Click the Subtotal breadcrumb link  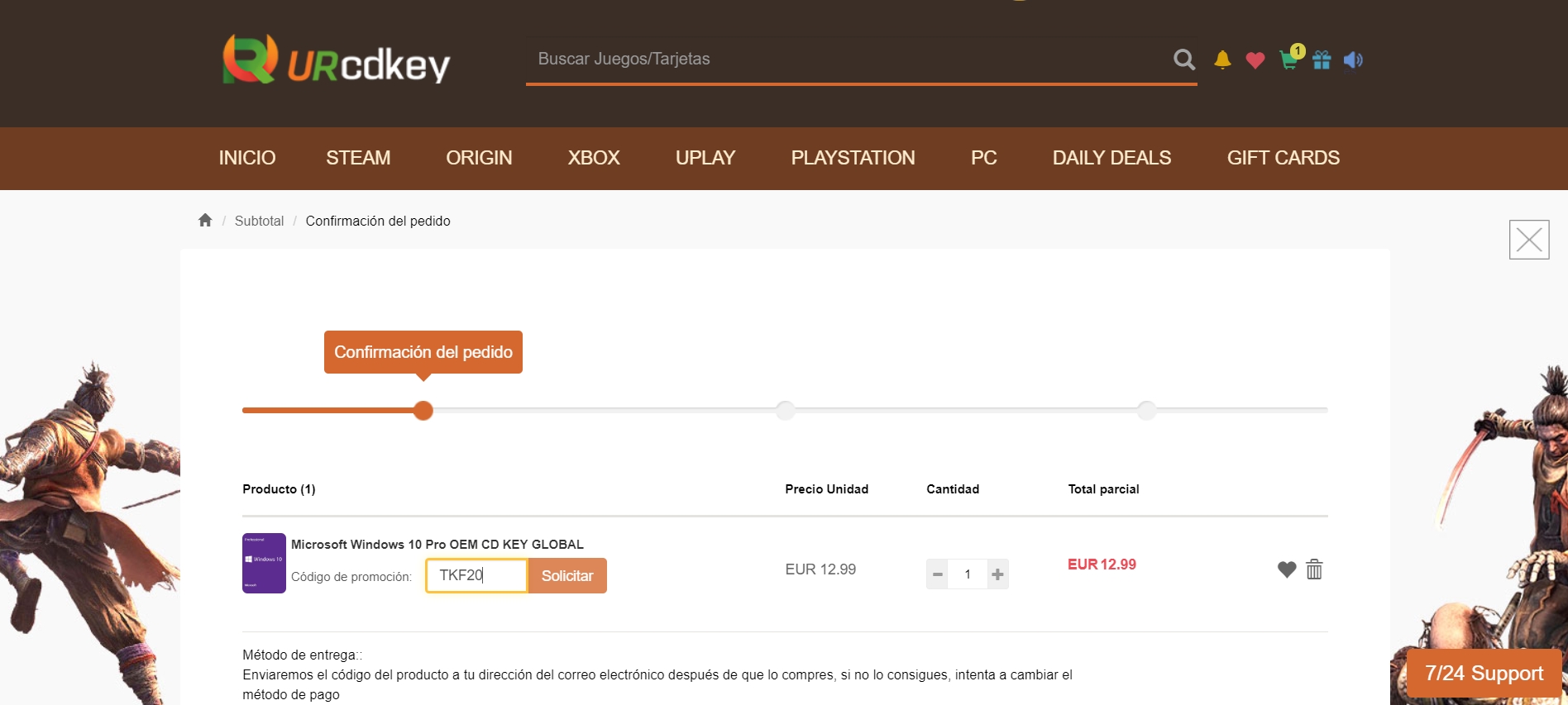(259, 221)
